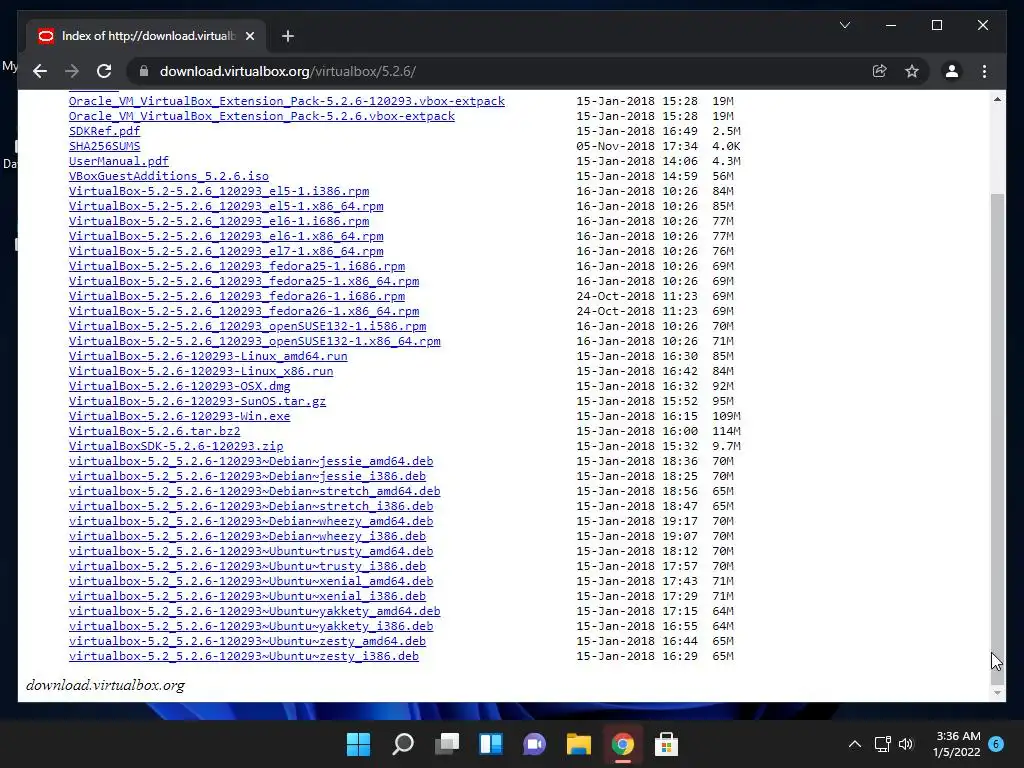1024x768 pixels.
Task: Open the notification count badge
Action: (x=996, y=744)
